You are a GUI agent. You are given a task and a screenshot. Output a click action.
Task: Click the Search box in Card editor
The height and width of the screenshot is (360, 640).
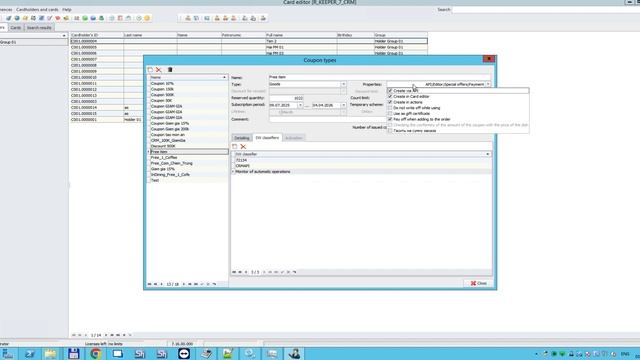click(546, 9)
